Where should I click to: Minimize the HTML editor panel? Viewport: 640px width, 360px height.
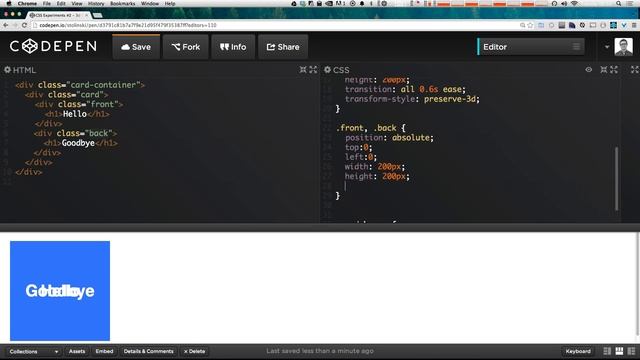pyautogui.click(x=303, y=69)
